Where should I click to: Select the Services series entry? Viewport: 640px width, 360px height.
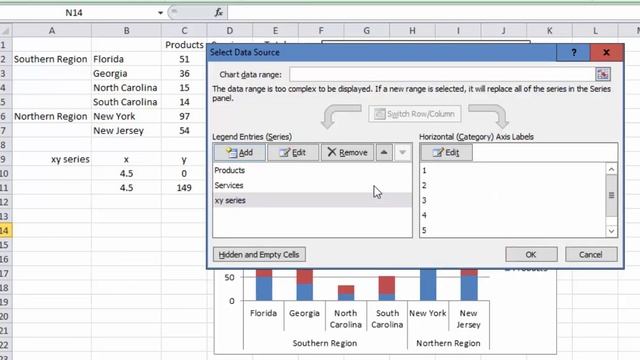(x=312, y=185)
